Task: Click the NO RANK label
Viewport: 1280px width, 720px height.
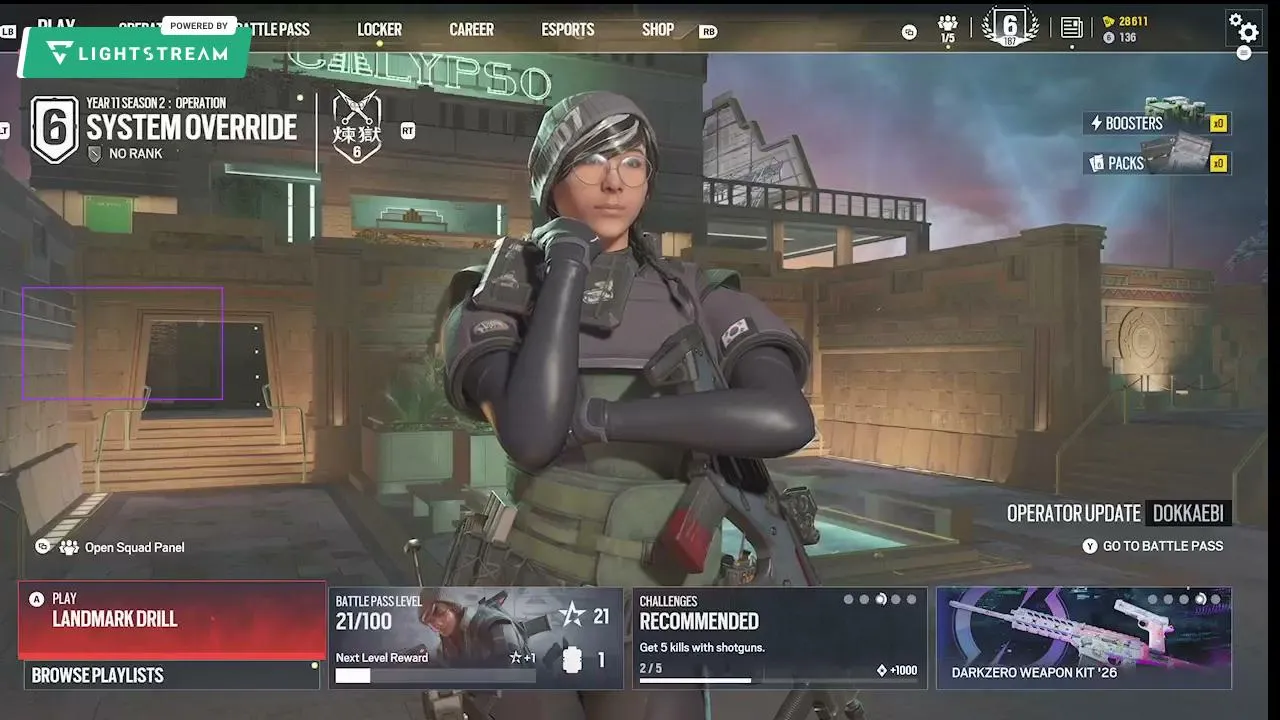Action: (135, 154)
